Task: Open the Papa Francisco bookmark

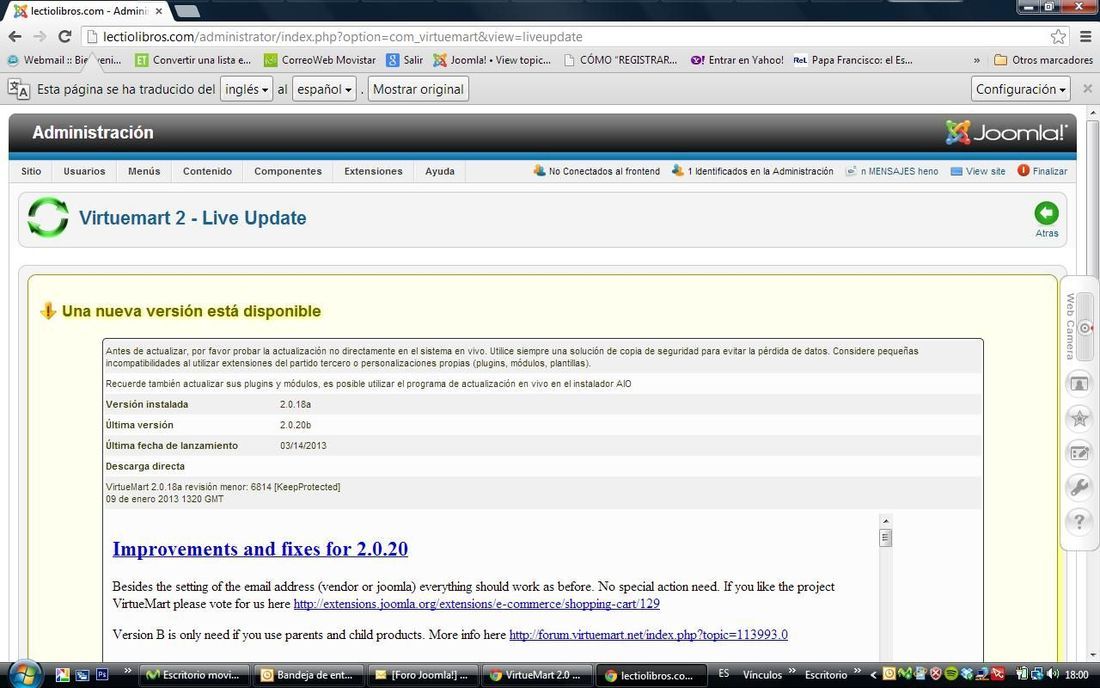Action: tap(853, 60)
